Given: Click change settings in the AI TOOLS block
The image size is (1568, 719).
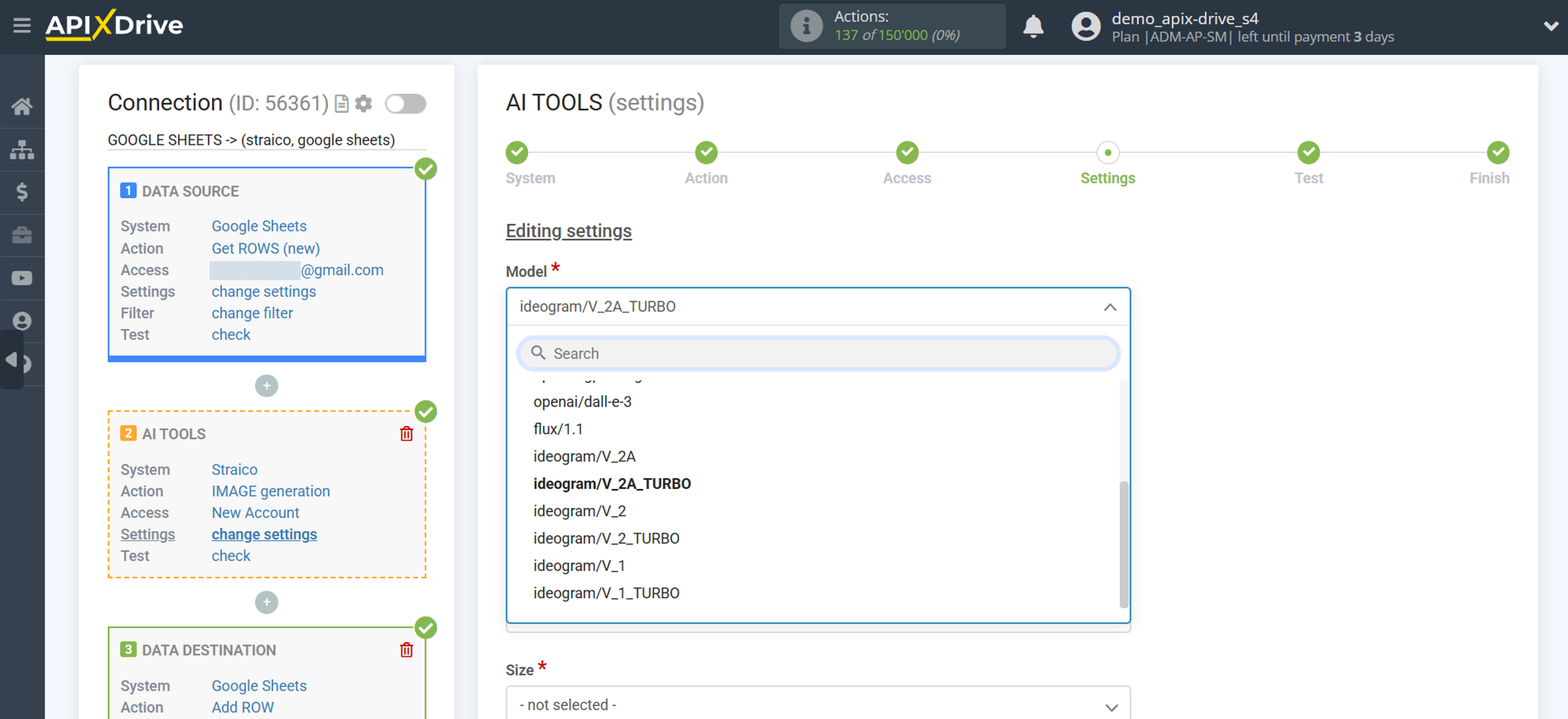Looking at the screenshot, I should pyautogui.click(x=264, y=534).
